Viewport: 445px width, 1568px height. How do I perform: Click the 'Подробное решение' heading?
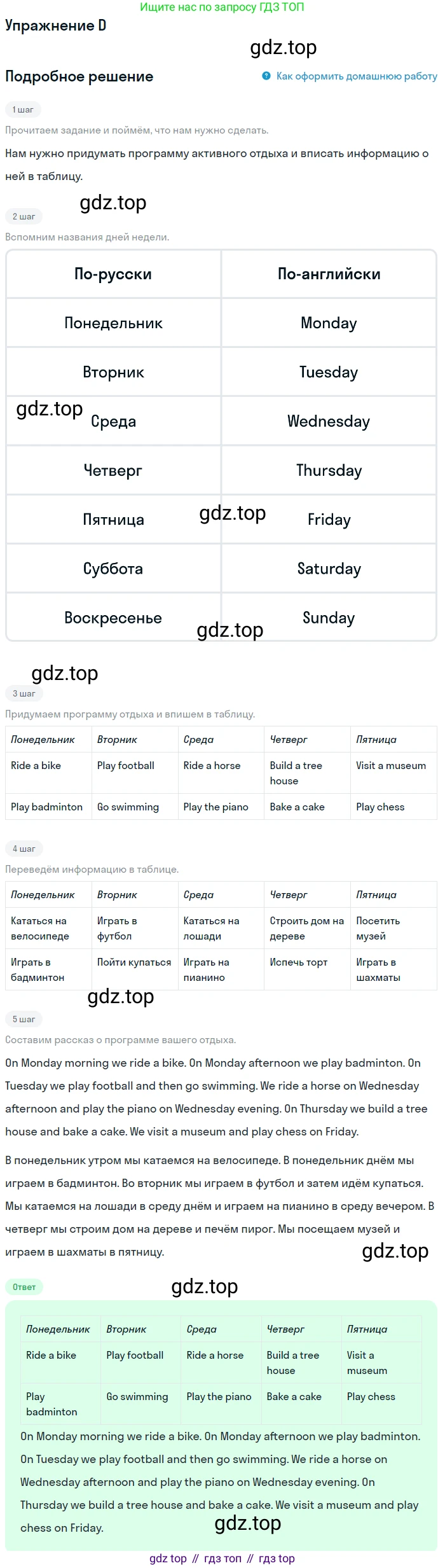tap(79, 76)
